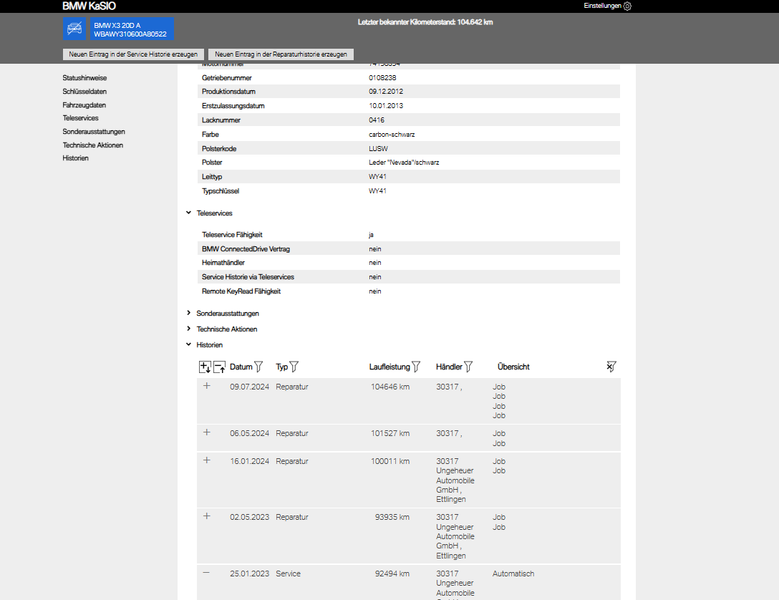Image resolution: width=779 pixels, height=600 pixels.
Task: Click the Polsterkode value LUSW
Action: pyautogui.click(x=378, y=149)
